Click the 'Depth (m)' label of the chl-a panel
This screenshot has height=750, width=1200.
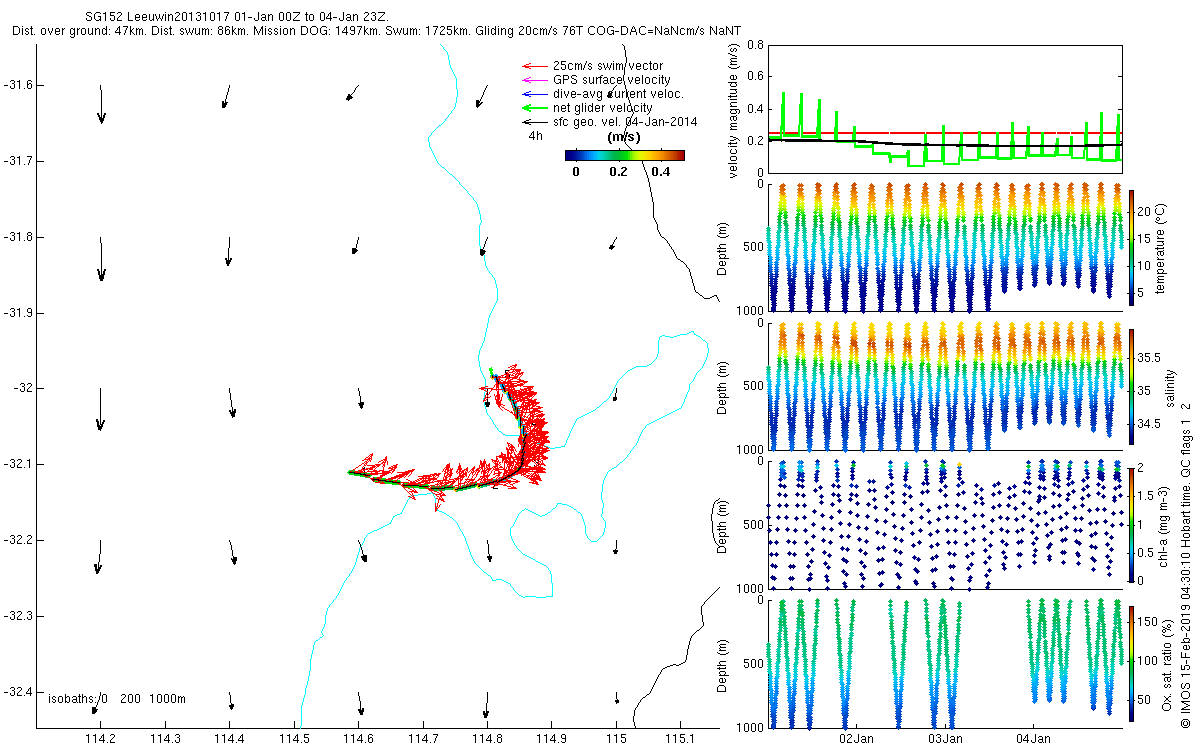[x=723, y=525]
